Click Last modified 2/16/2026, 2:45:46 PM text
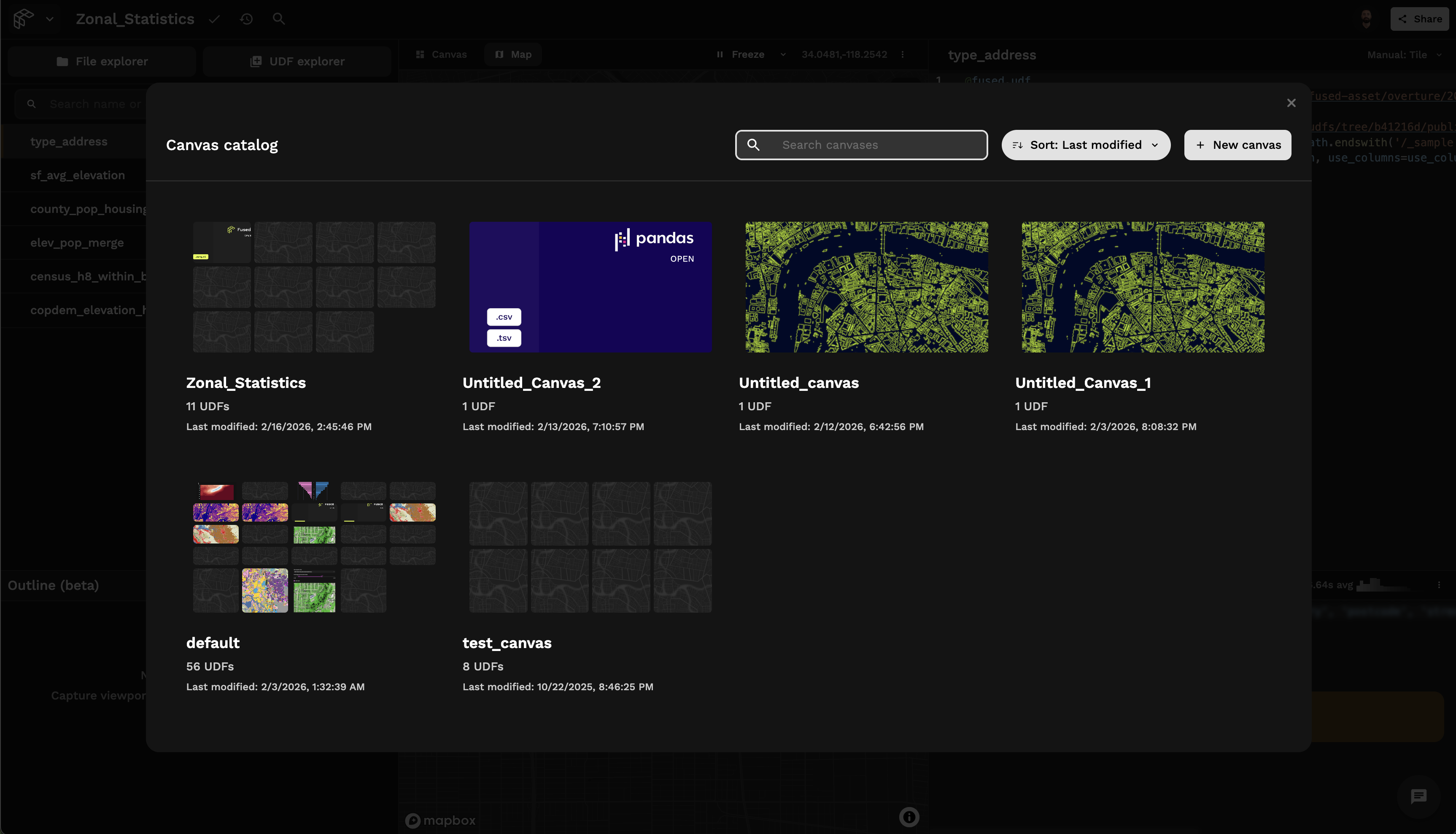The height and width of the screenshot is (834, 1456). coord(278,427)
